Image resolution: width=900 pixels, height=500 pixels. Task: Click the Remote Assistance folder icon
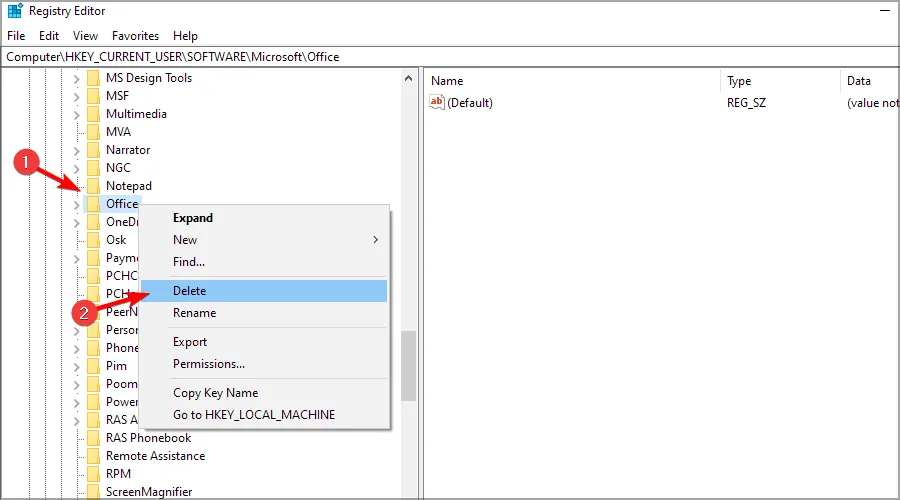point(93,456)
